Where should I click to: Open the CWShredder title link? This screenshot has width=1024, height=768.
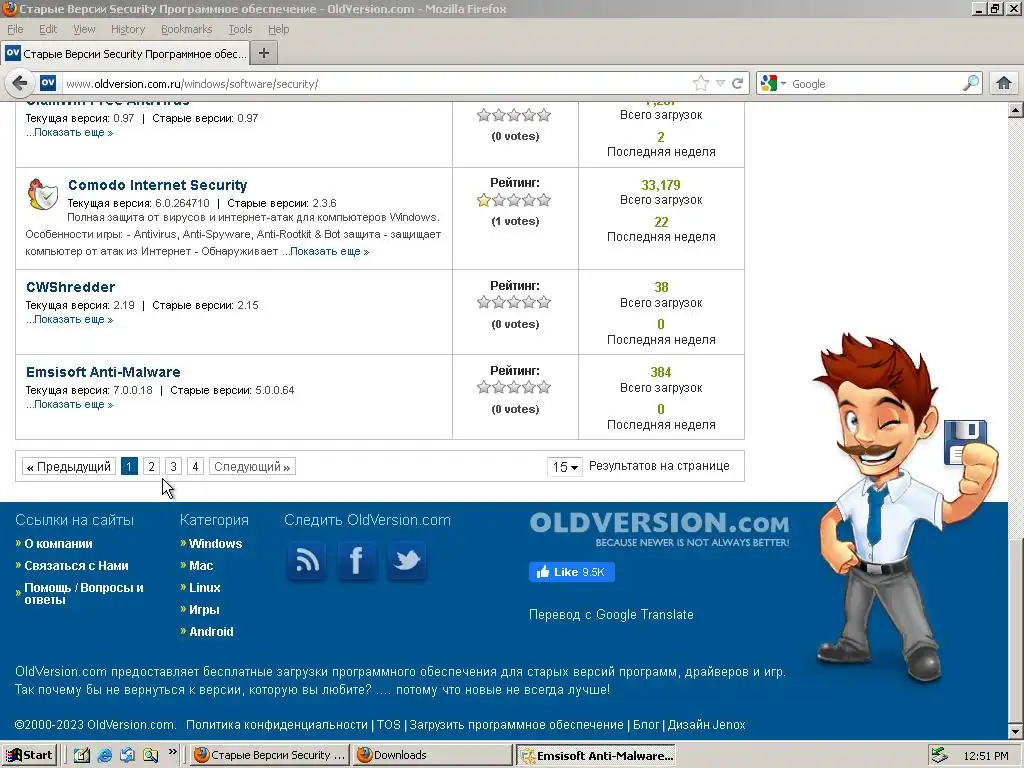tap(71, 287)
